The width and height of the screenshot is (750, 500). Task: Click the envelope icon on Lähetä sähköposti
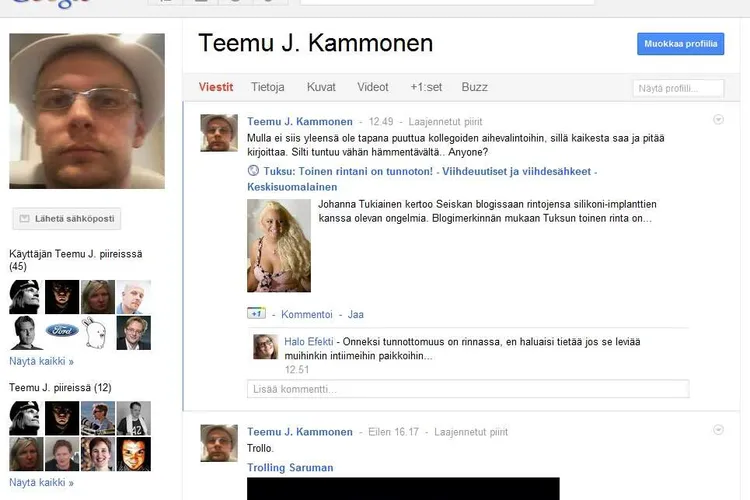click(24, 219)
